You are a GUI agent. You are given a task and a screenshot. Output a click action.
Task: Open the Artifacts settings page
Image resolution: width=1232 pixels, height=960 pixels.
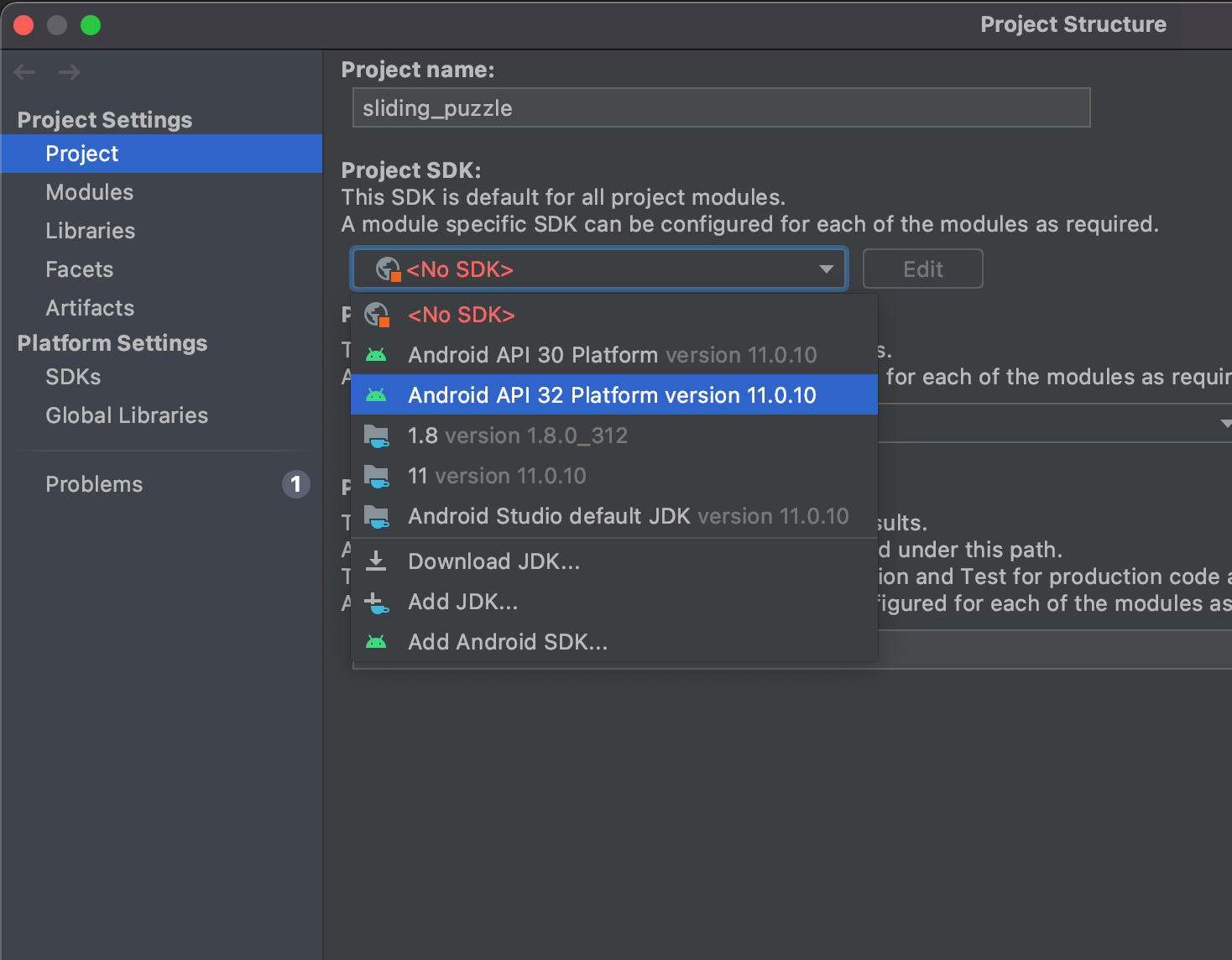90,308
